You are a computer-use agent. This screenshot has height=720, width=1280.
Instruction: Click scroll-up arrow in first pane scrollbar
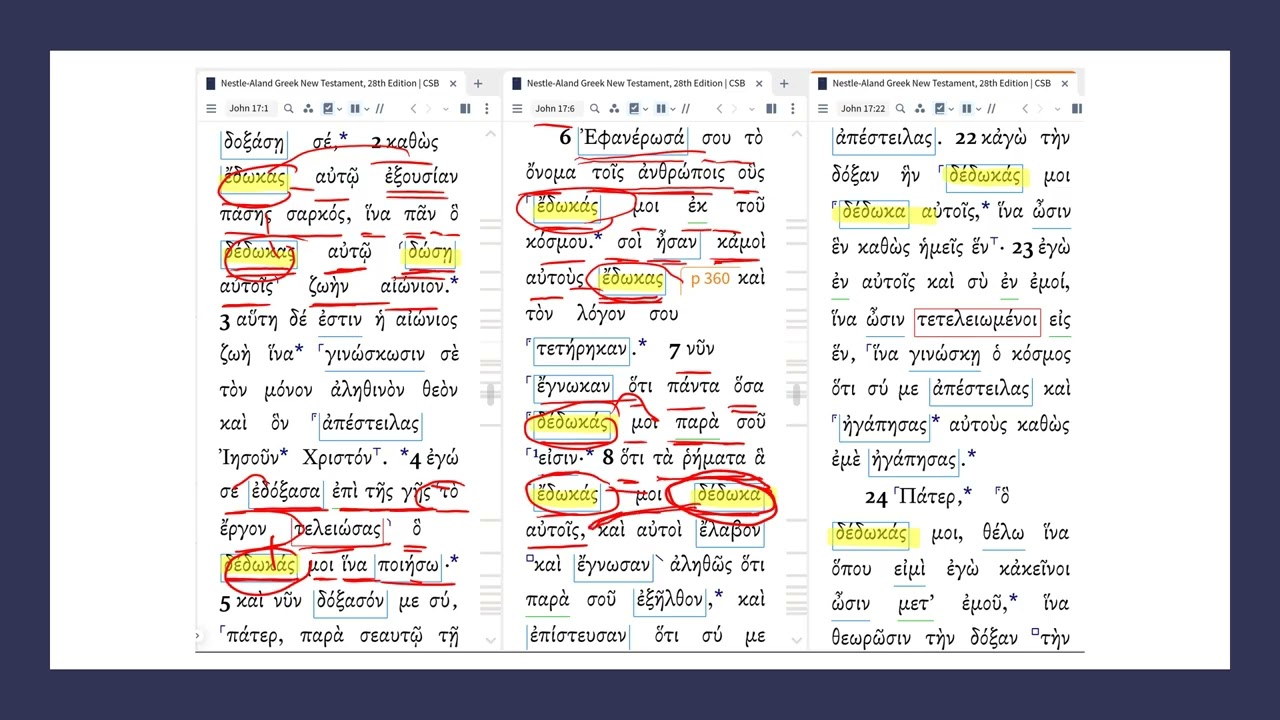(490, 134)
